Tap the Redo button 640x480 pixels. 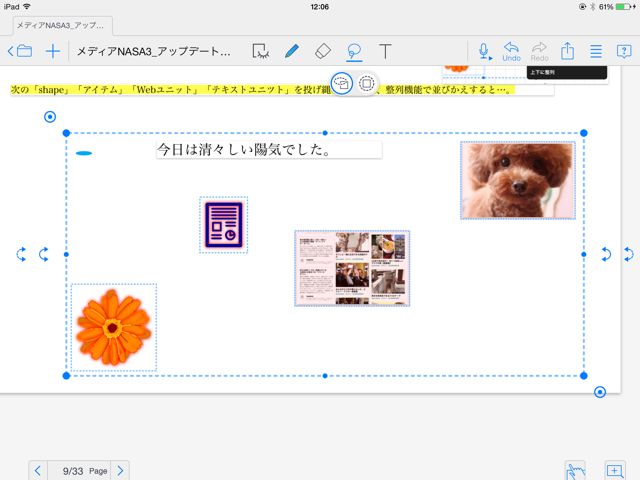[x=540, y=51]
